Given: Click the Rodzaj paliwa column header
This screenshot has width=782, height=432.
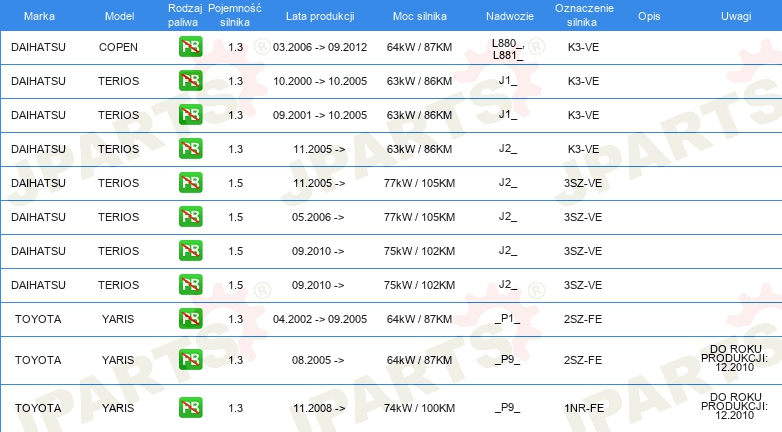Looking at the screenshot, I should [x=185, y=15].
